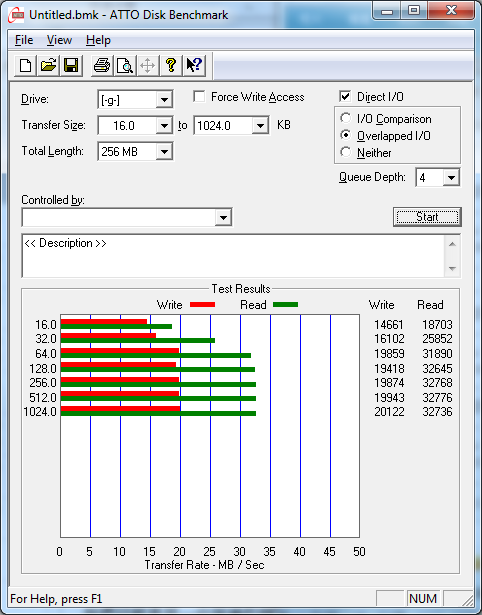482x615 pixels.
Task: Open the Help menu
Action: tap(98, 40)
